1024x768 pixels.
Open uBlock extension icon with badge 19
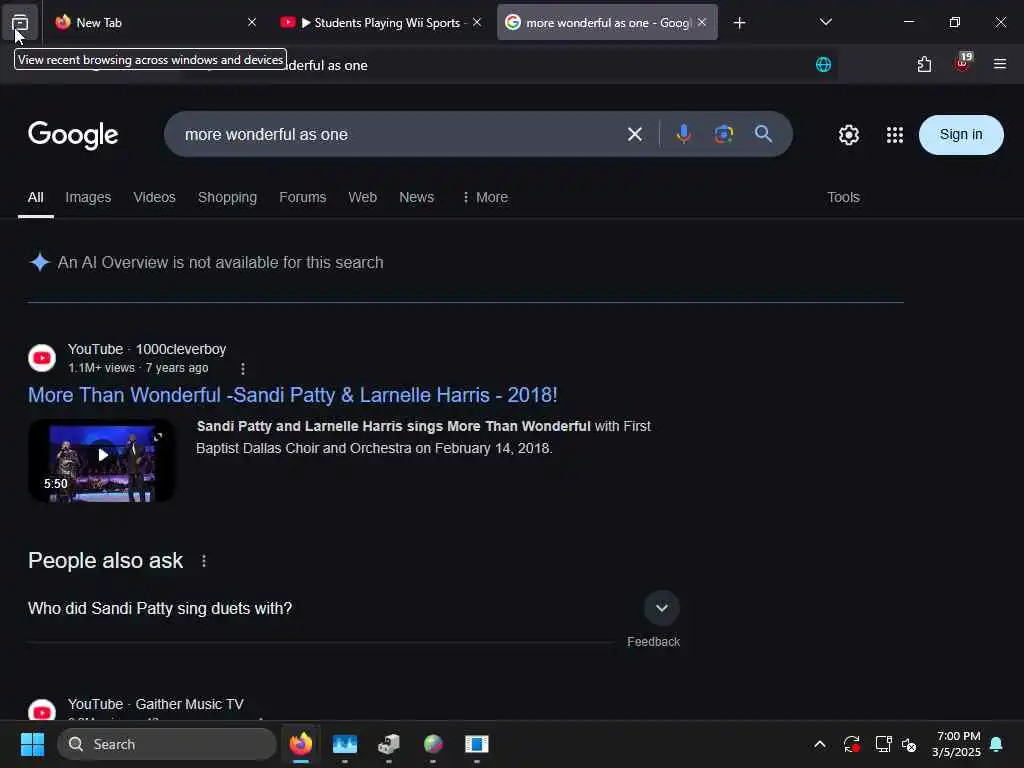[963, 63]
